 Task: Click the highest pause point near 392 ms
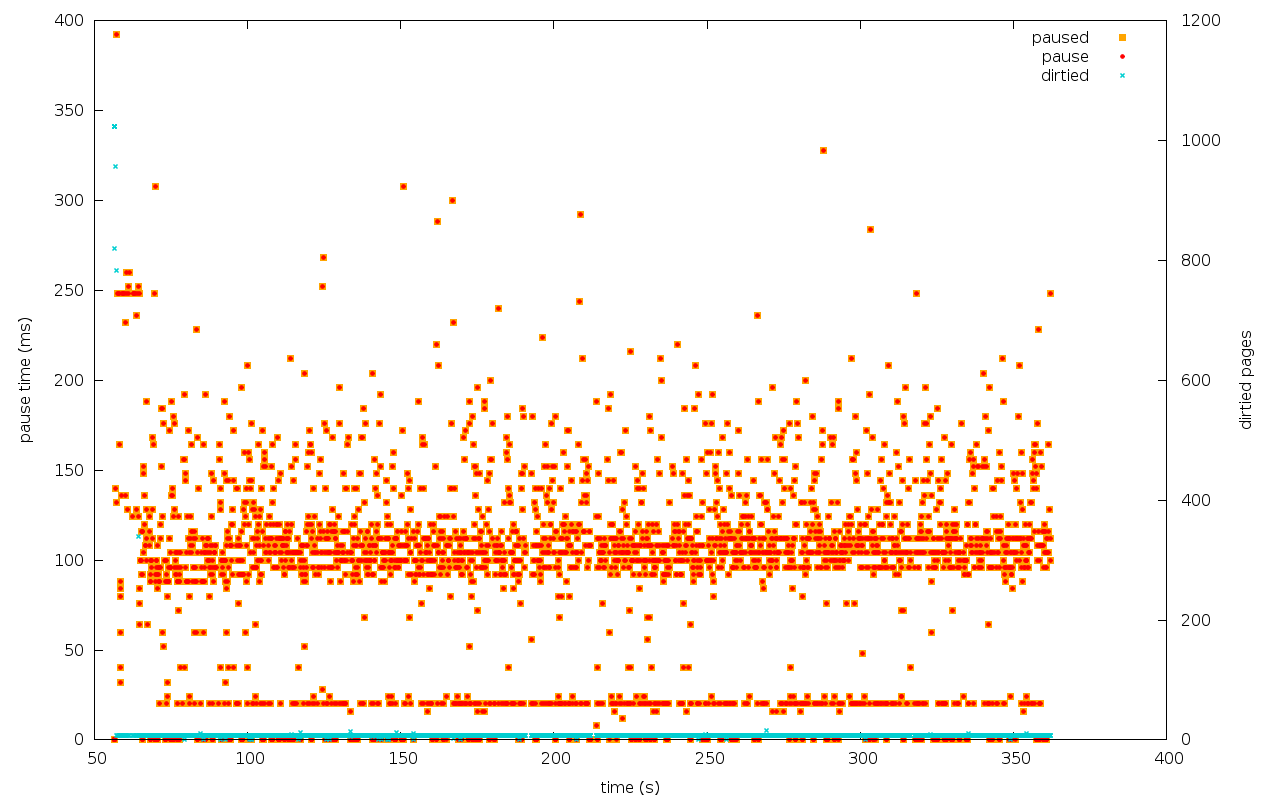[117, 34]
